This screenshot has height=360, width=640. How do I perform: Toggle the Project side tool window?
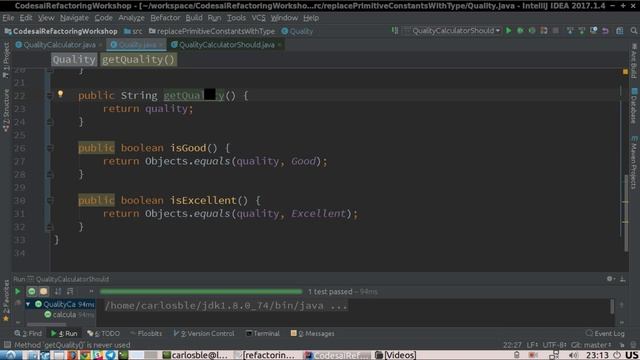pyautogui.click(x=6, y=60)
